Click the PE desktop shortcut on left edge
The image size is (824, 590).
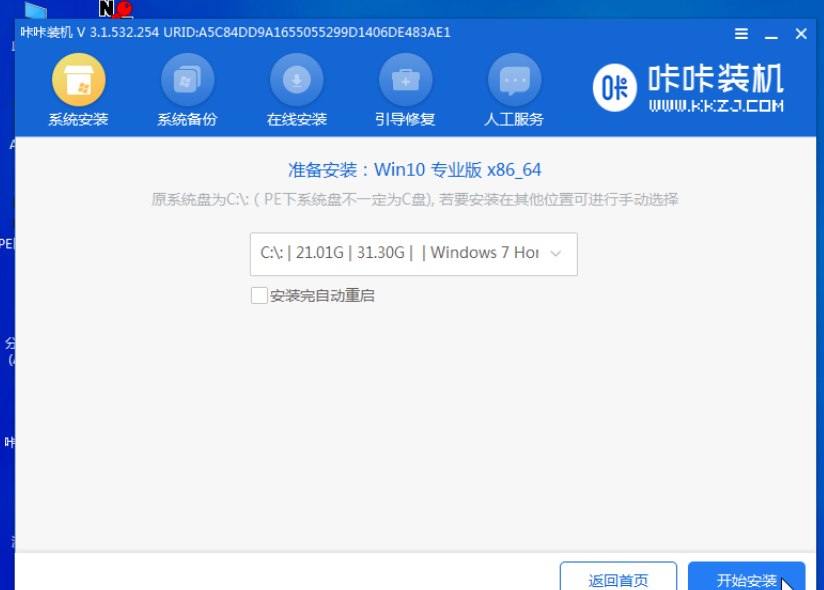pyautogui.click(x=8, y=243)
